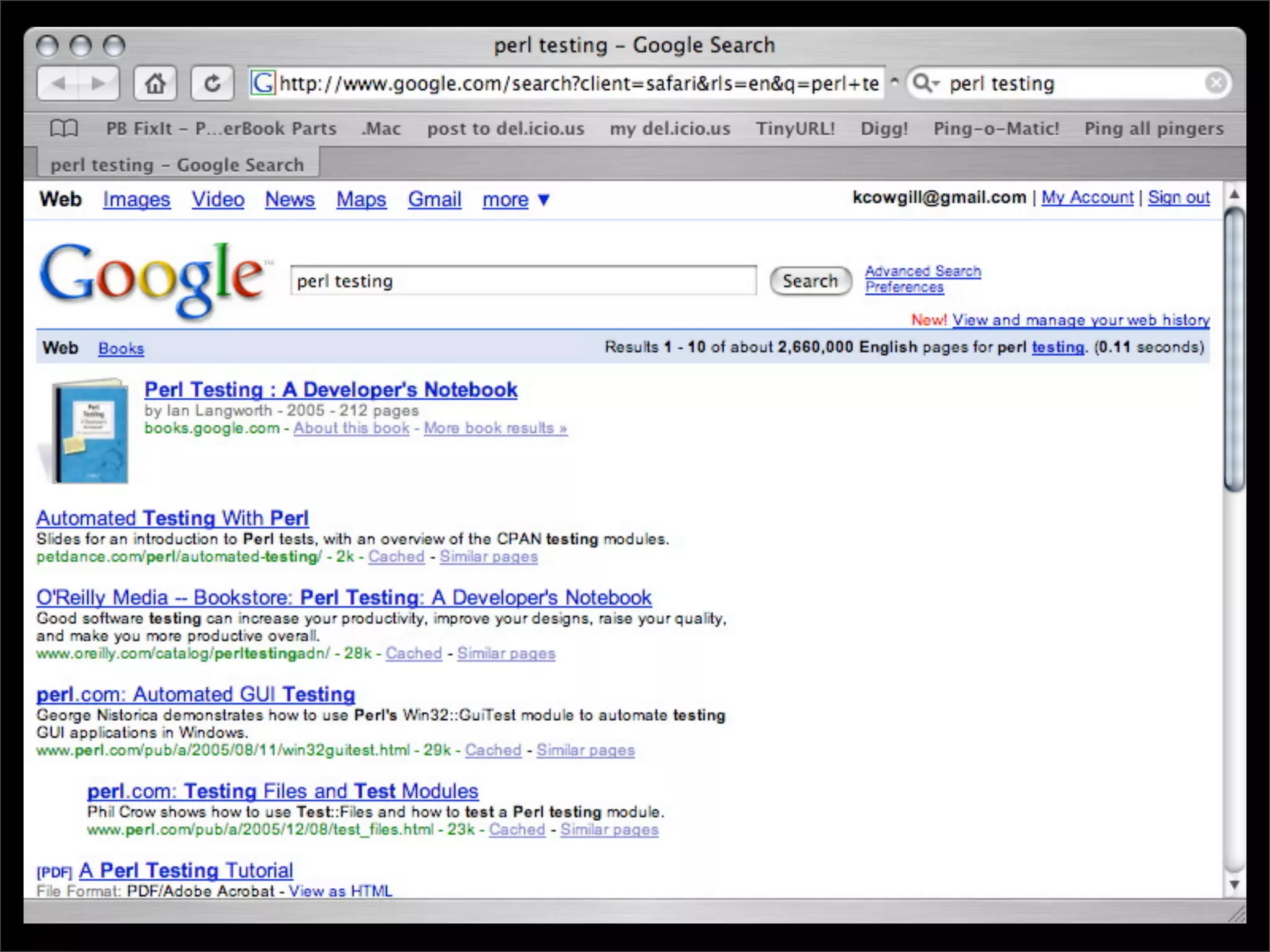Open the Advanced Search link
1270x952 pixels.
pyautogui.click(x=922, y=271)
